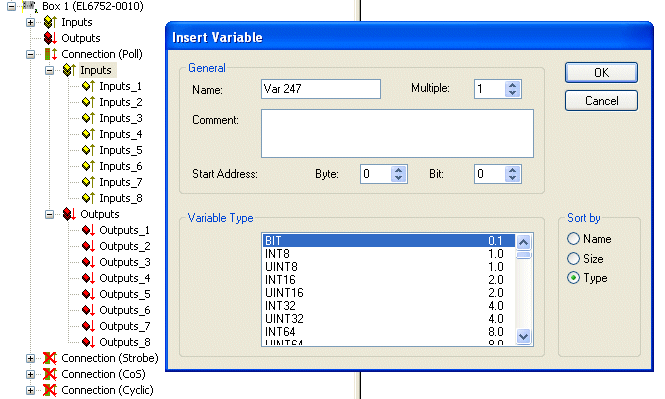The width and height of the screenshot is (665, 399).
Task: Click the Box 1 (EL6752-0010) device icon
Action: 30,6
